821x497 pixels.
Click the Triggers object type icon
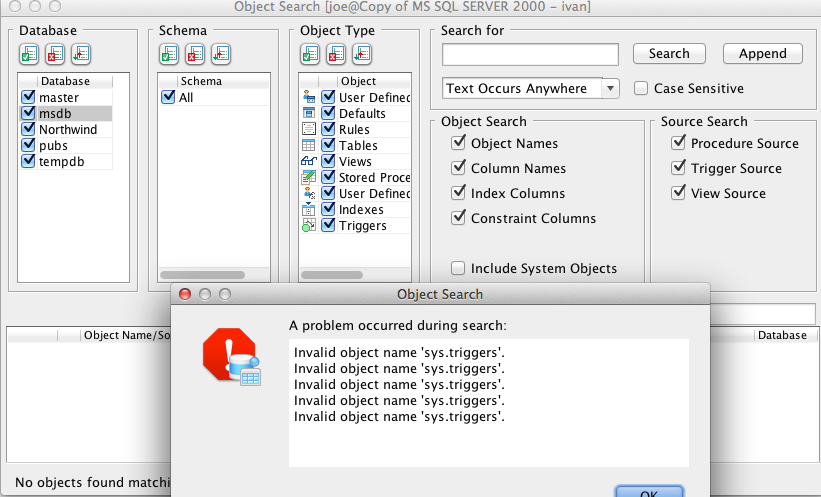pos(309,226)
